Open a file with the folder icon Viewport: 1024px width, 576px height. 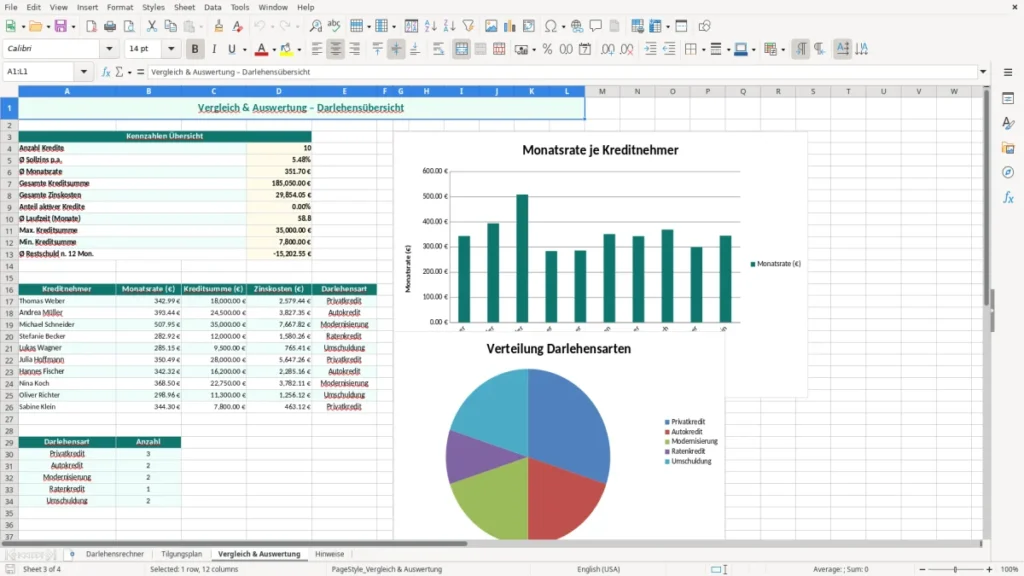point(35,26)
